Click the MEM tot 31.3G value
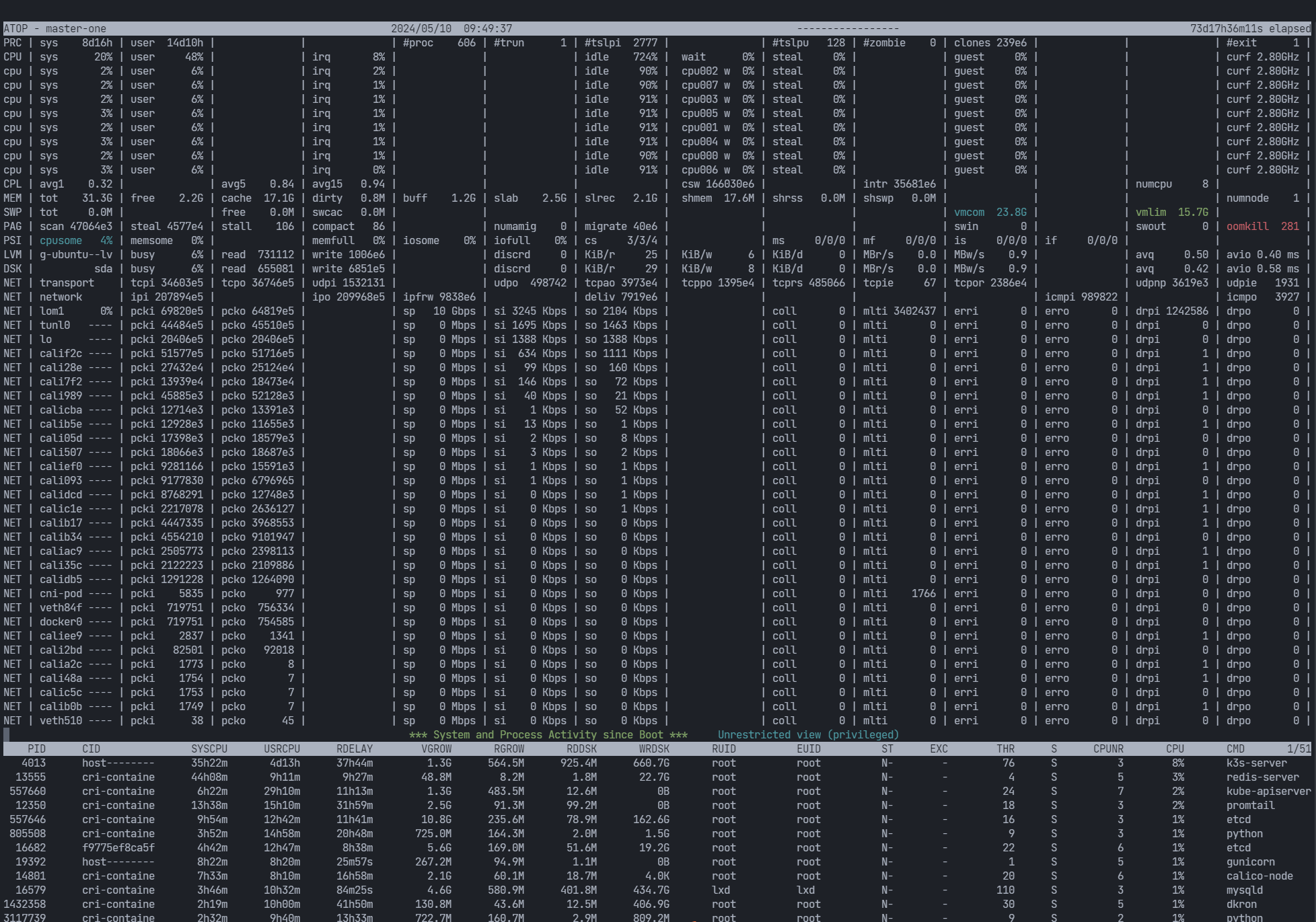 pos(76,198)
